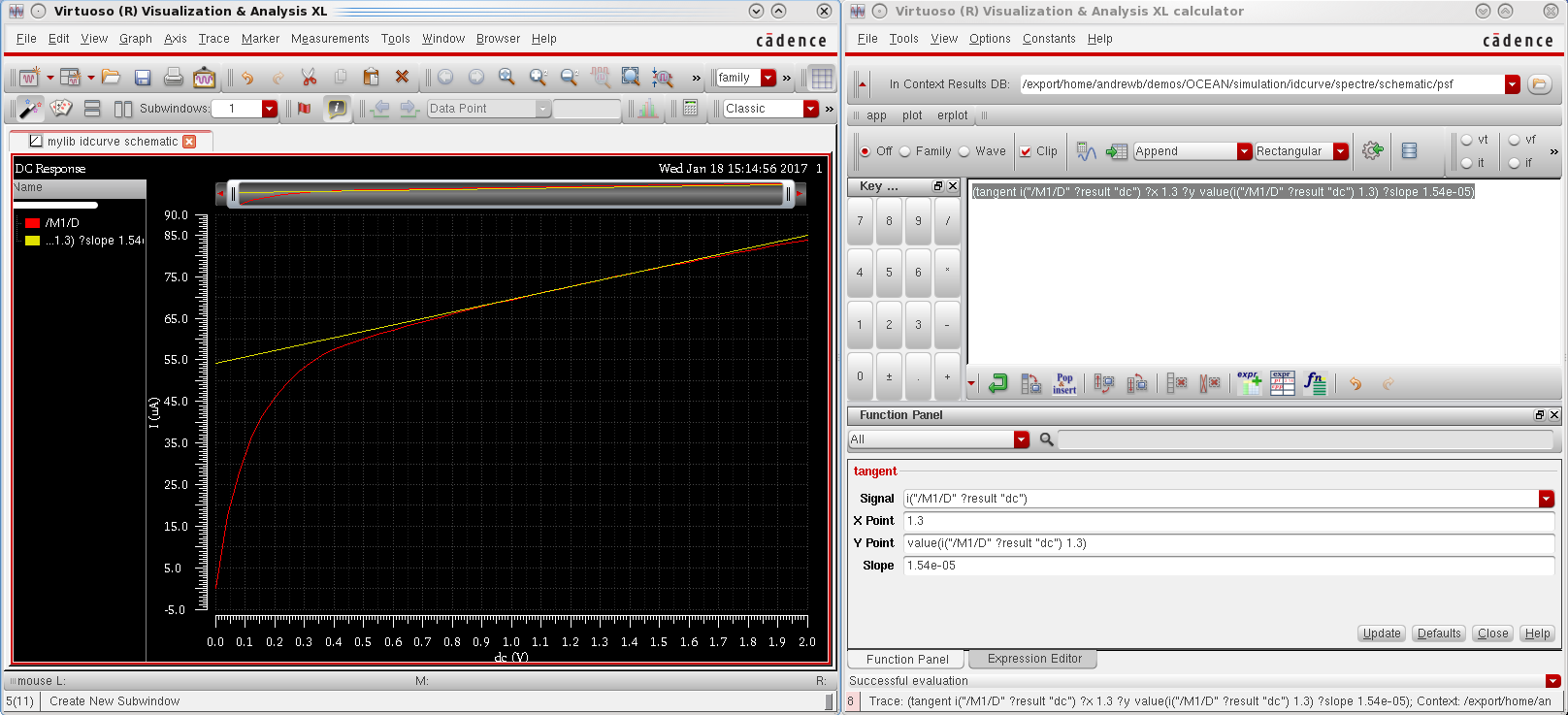Click the open folder icon in waveform toolbar
Screen dimensions: 1568x715
[112, 78]
